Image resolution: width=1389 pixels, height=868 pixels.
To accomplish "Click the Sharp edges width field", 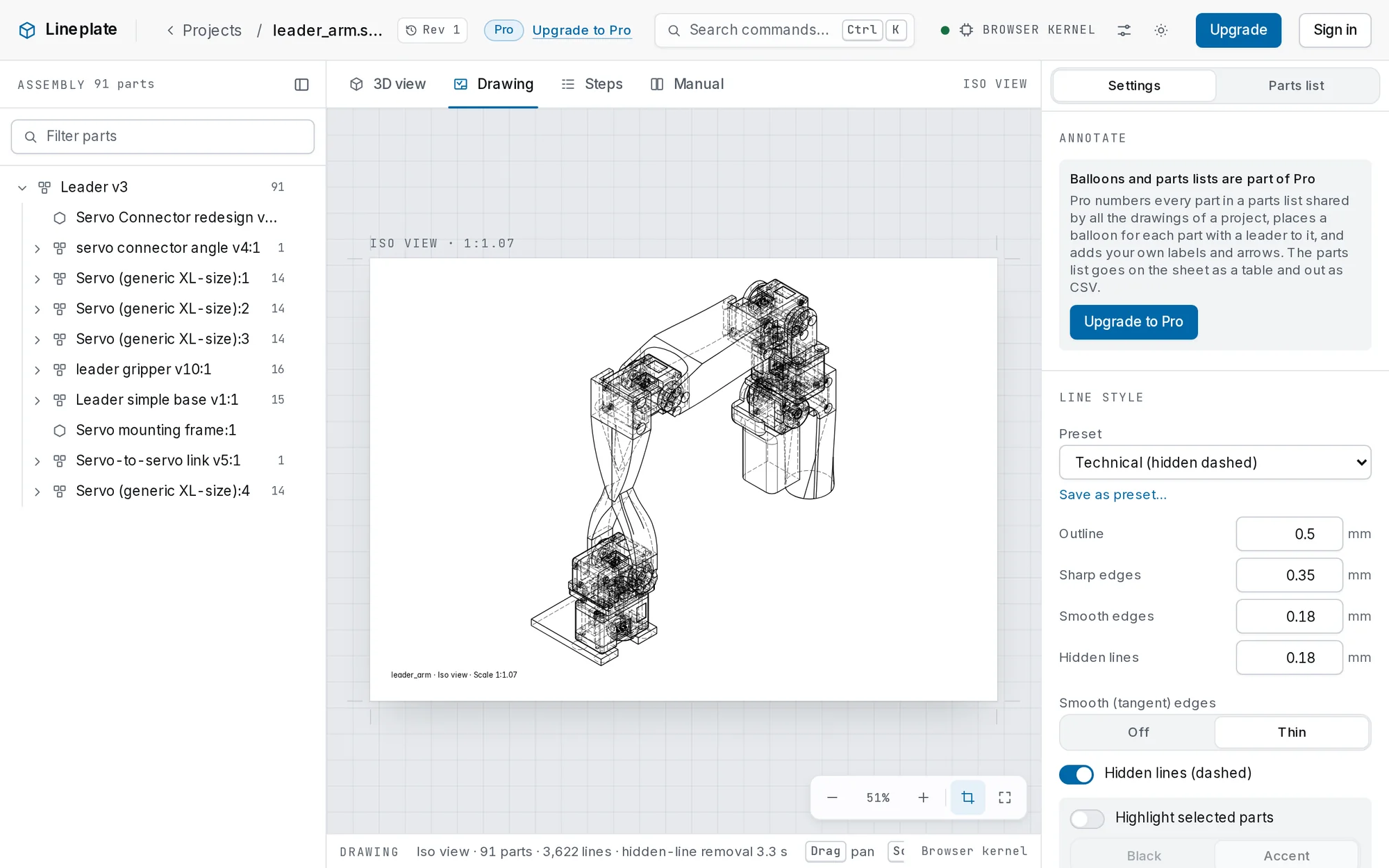I will tap(1288, 575).
